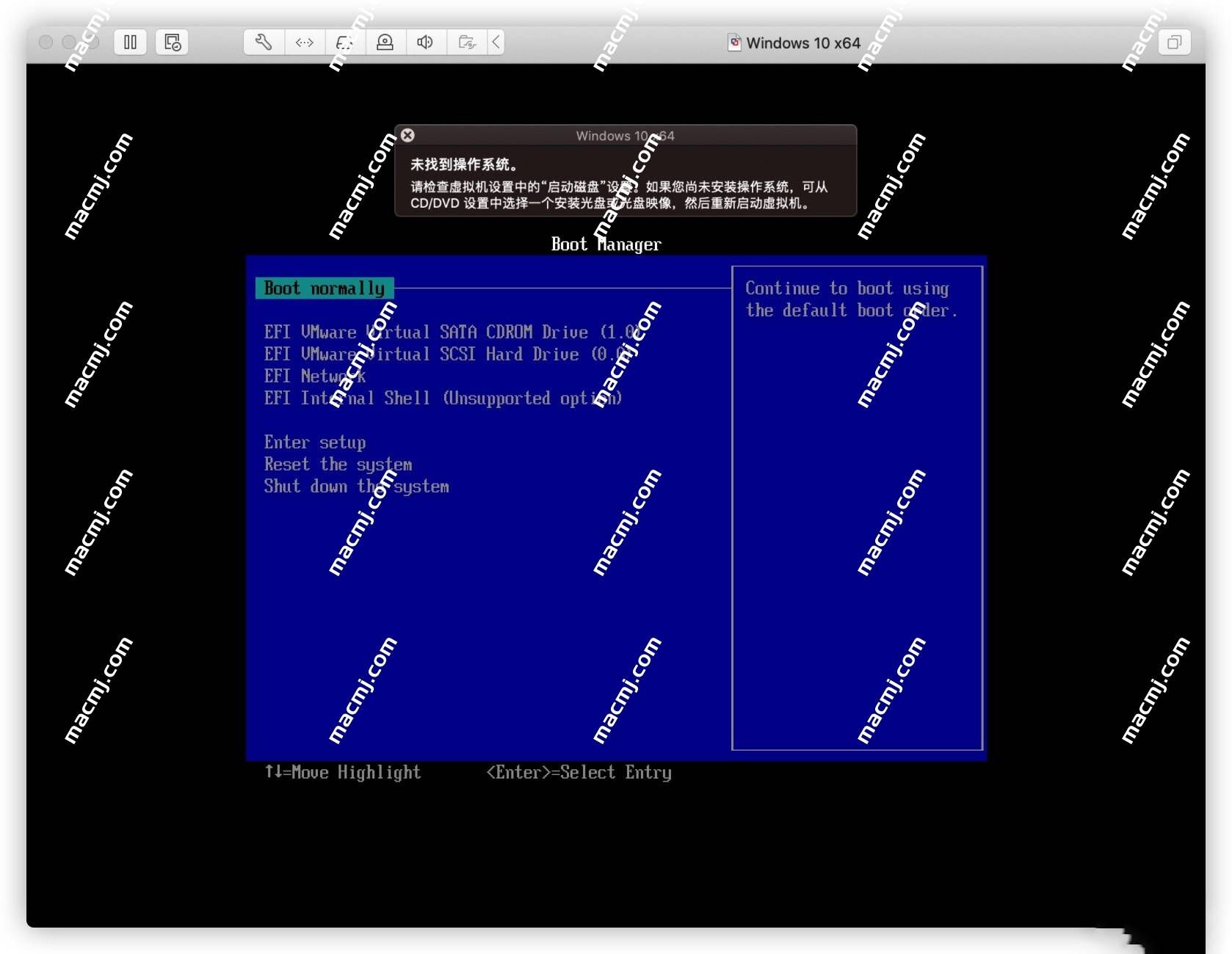Open virtual machine settings wrench icon
1232x954 pixels.
(x=264, y=42)
